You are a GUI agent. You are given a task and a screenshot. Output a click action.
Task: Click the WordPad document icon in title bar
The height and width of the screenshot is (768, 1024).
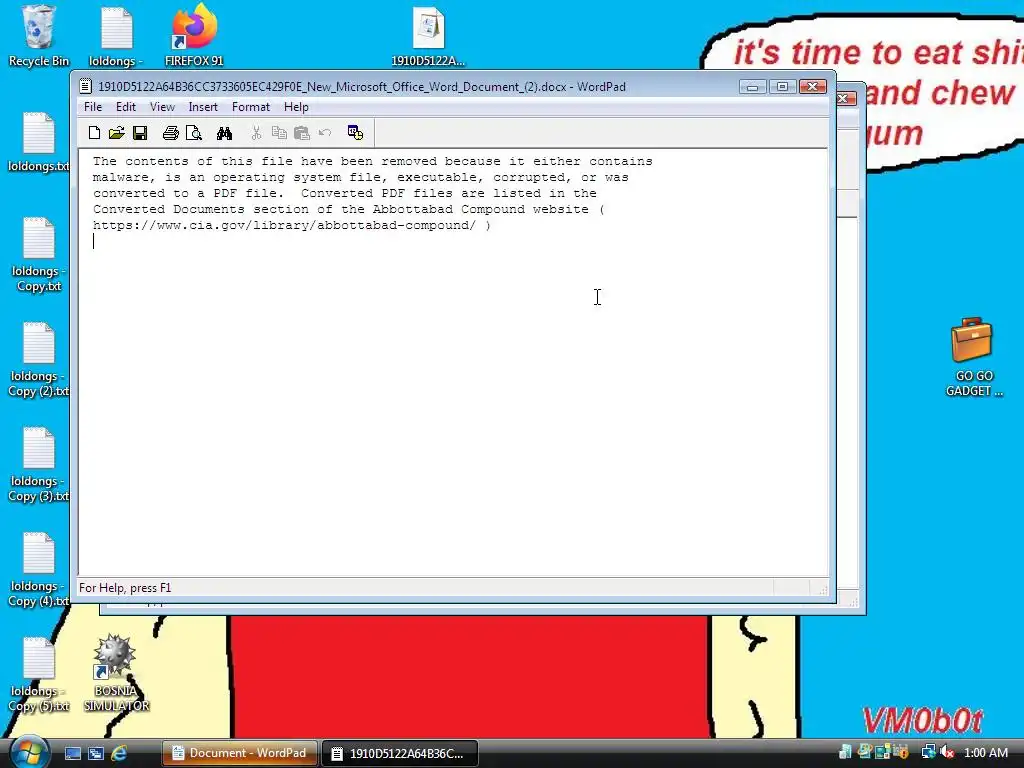[86, 86]
